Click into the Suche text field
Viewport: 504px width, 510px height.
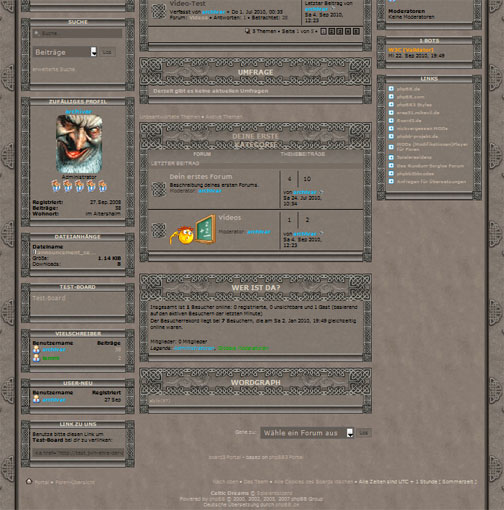pos(77,33)
